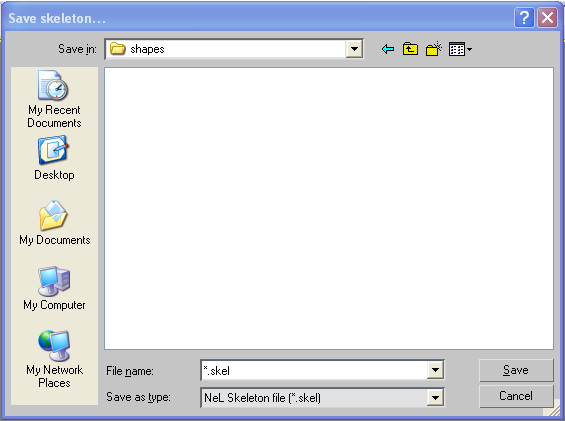
Task: Click the help question mark button
Action: (524, 17)
